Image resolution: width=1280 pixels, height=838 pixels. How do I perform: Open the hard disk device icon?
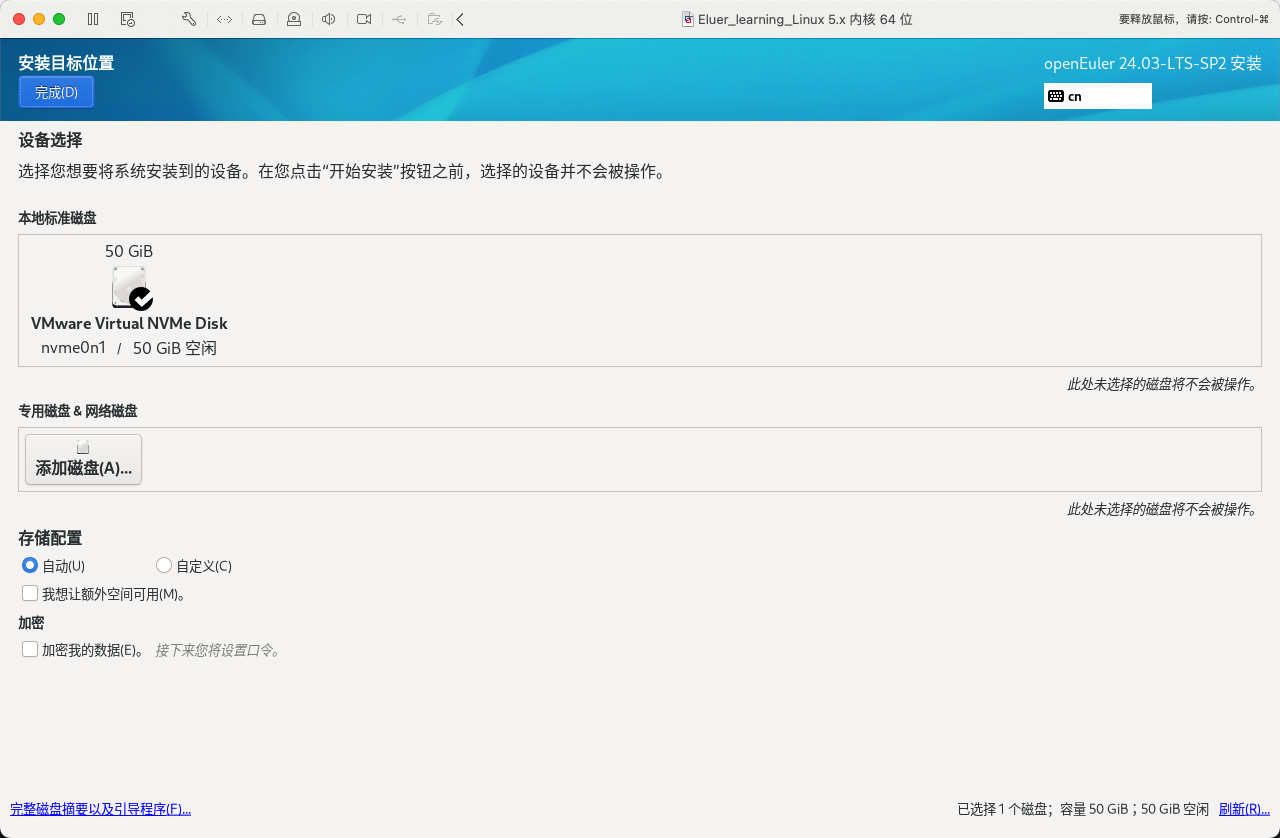pyautogui.click(x=259, y=18)
